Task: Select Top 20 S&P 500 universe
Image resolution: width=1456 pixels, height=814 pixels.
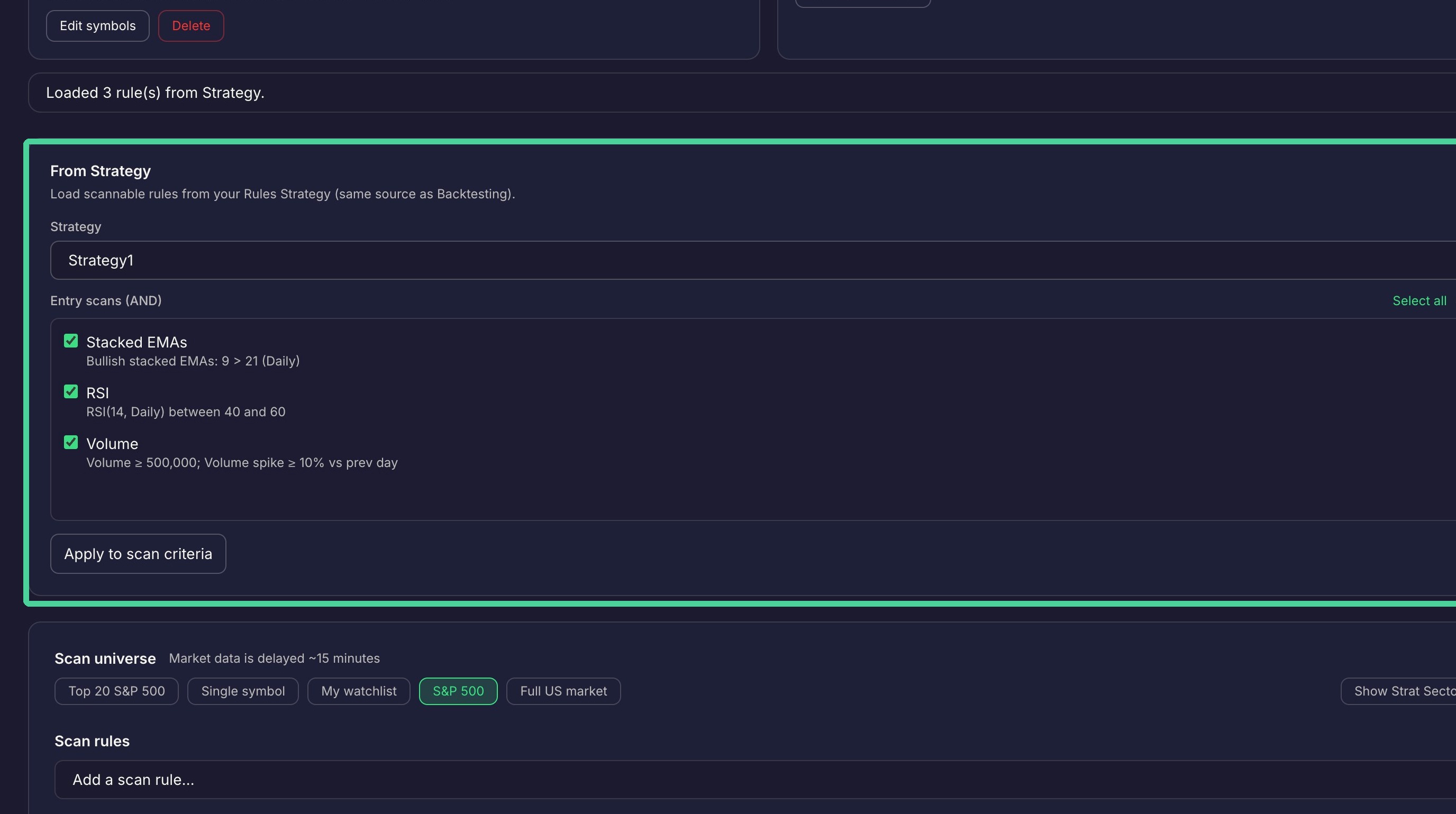Action: [116, 691]
